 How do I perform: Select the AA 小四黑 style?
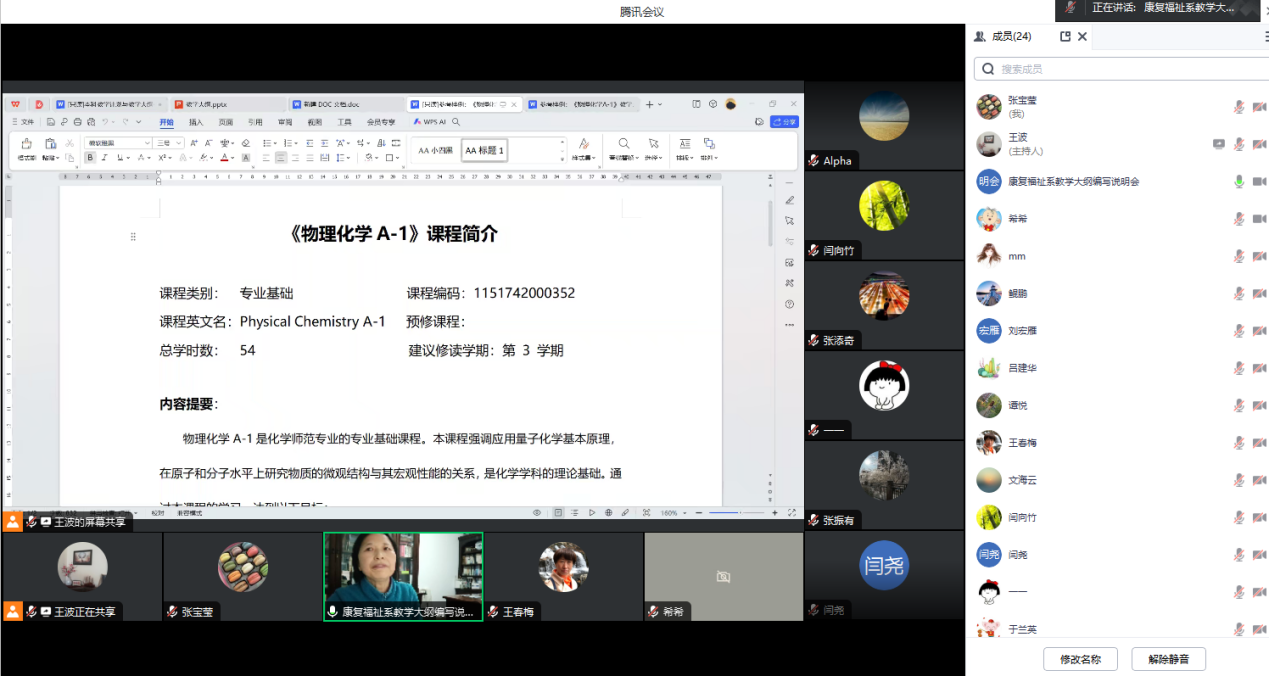click(435, 150)
